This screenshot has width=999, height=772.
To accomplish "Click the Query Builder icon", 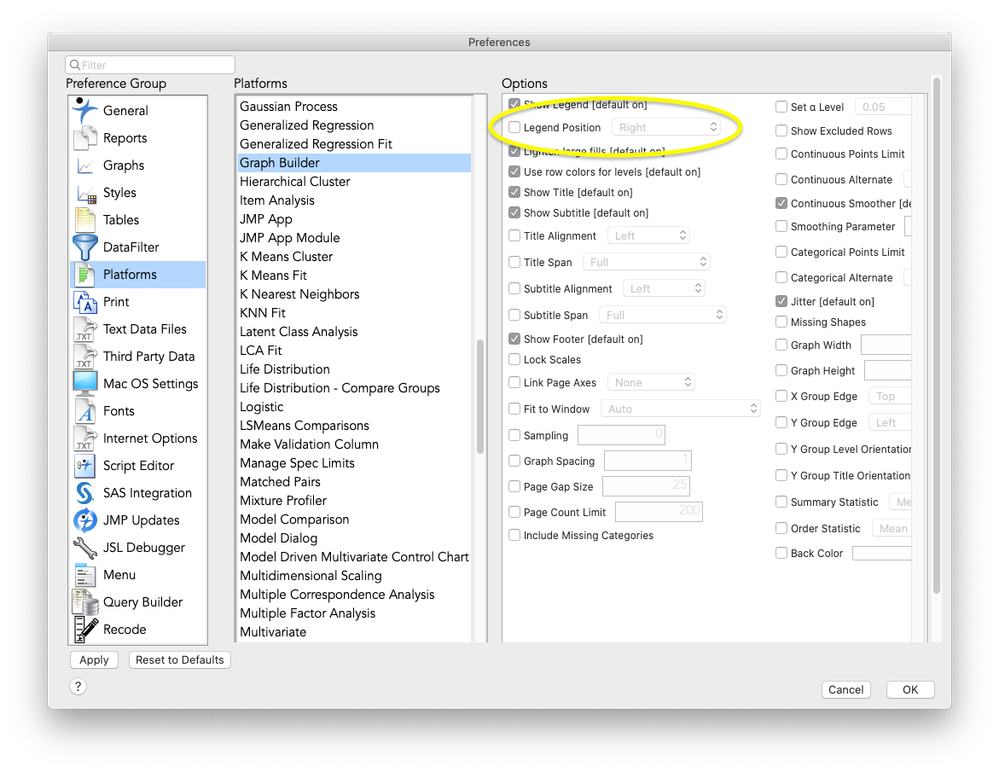I will [85, 603].
